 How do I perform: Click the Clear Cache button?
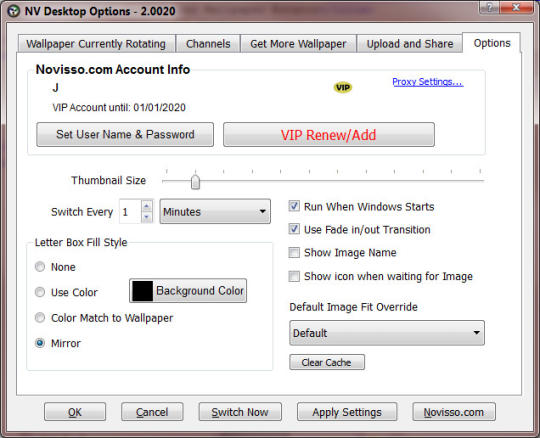(x=327, y=362)
